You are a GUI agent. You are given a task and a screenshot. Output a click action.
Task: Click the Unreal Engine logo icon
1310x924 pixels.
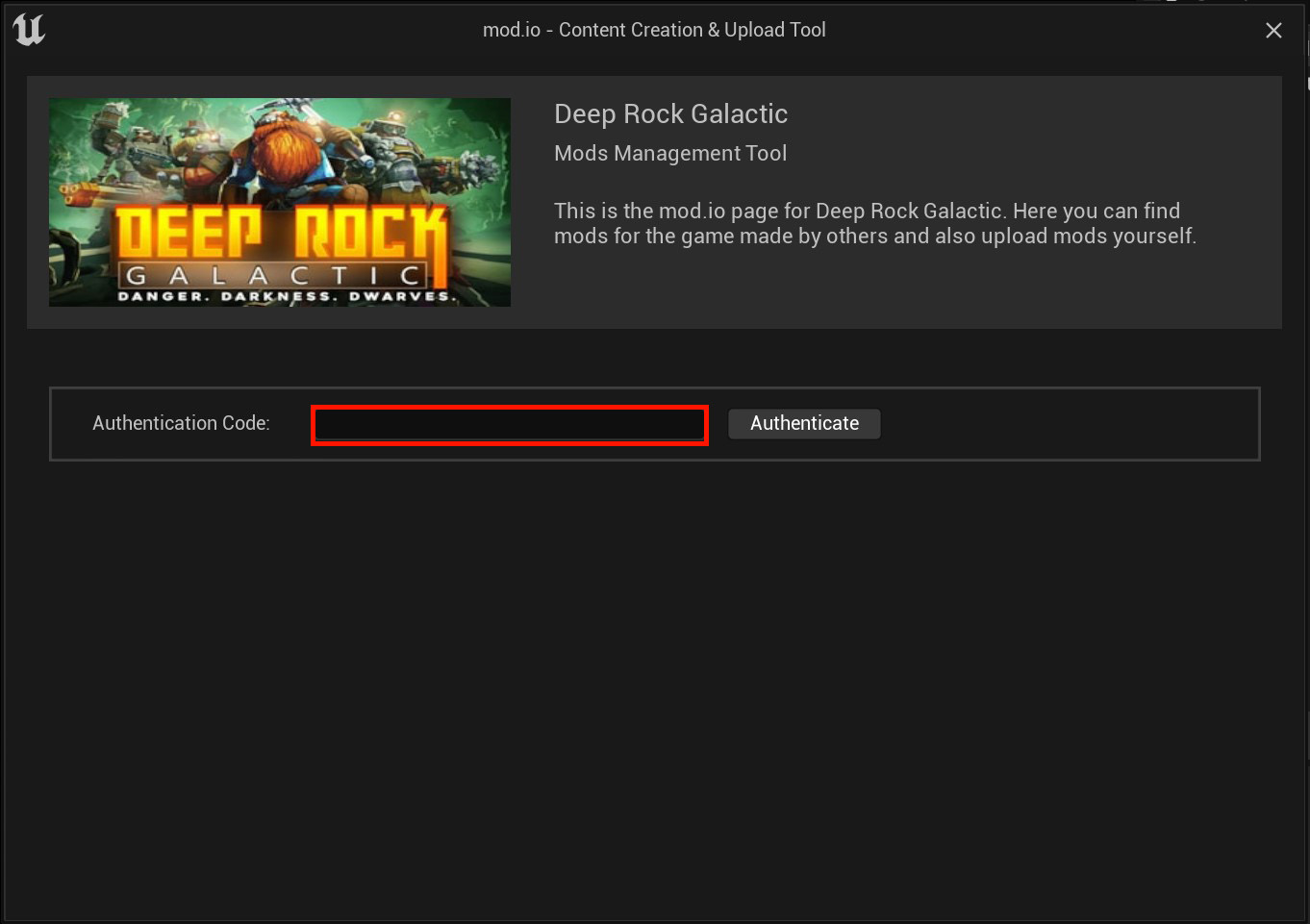tap(29, 30)
